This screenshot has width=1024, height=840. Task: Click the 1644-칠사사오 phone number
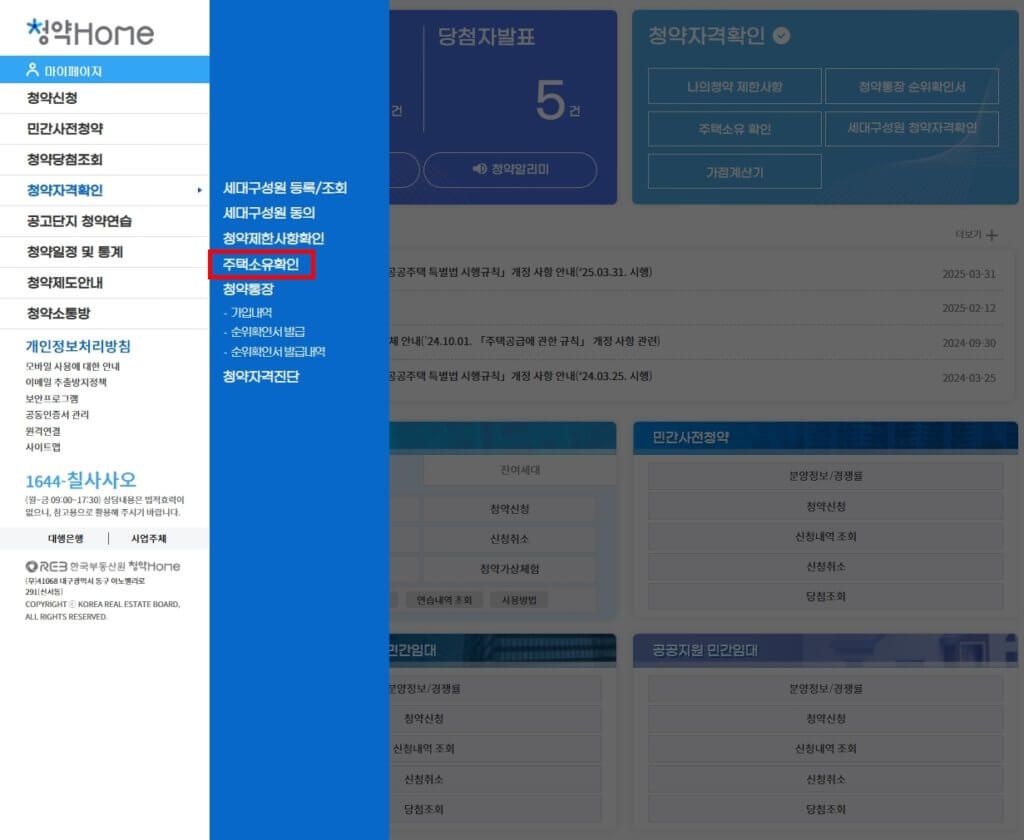coord(81,481)
